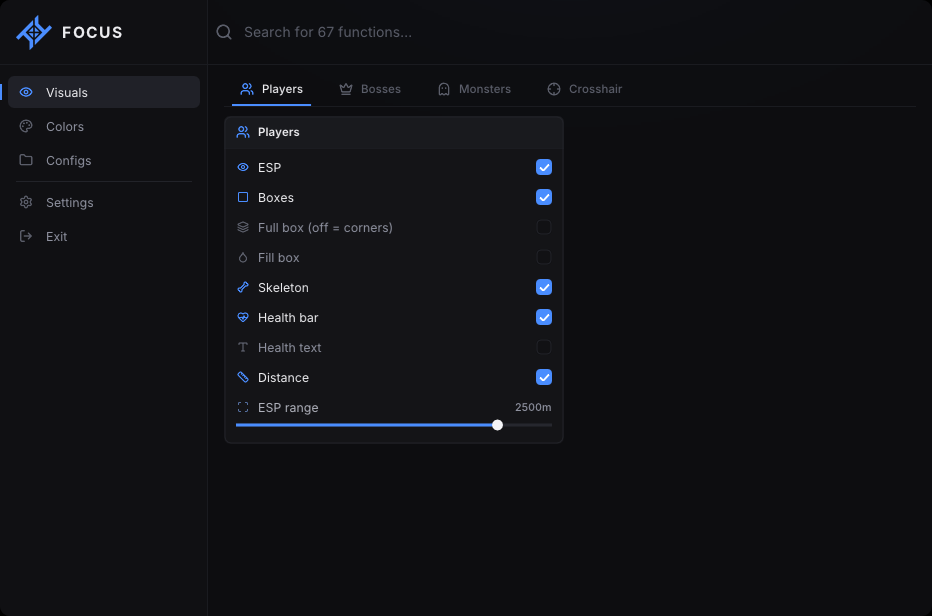Click the Health bar heart icon

[243, 318]
